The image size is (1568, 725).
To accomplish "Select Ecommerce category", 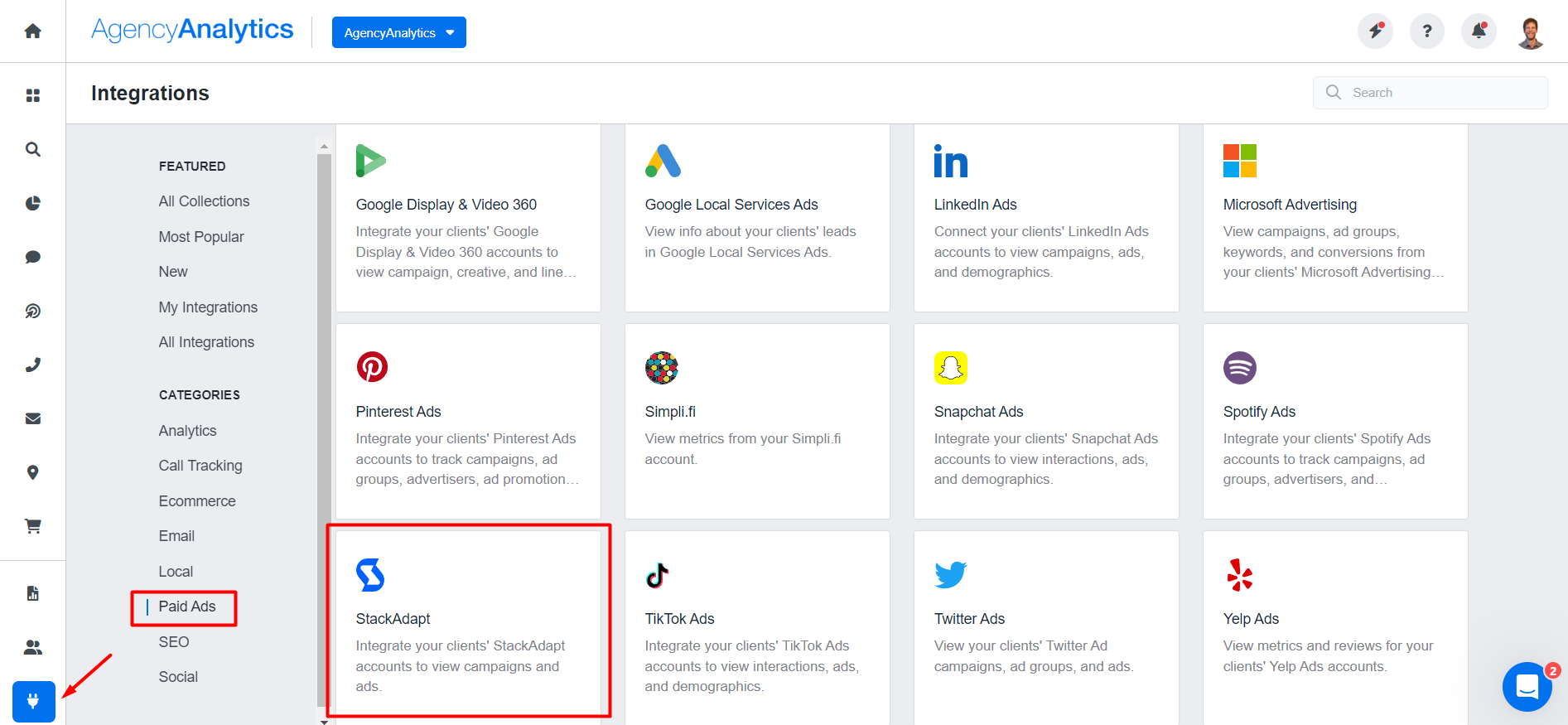I will click(x=197, y=501).
